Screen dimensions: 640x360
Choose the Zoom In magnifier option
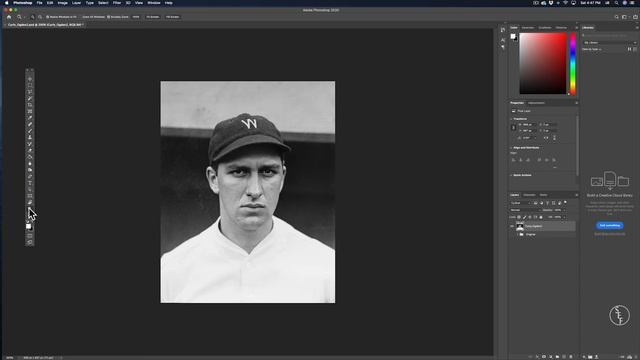32,17
